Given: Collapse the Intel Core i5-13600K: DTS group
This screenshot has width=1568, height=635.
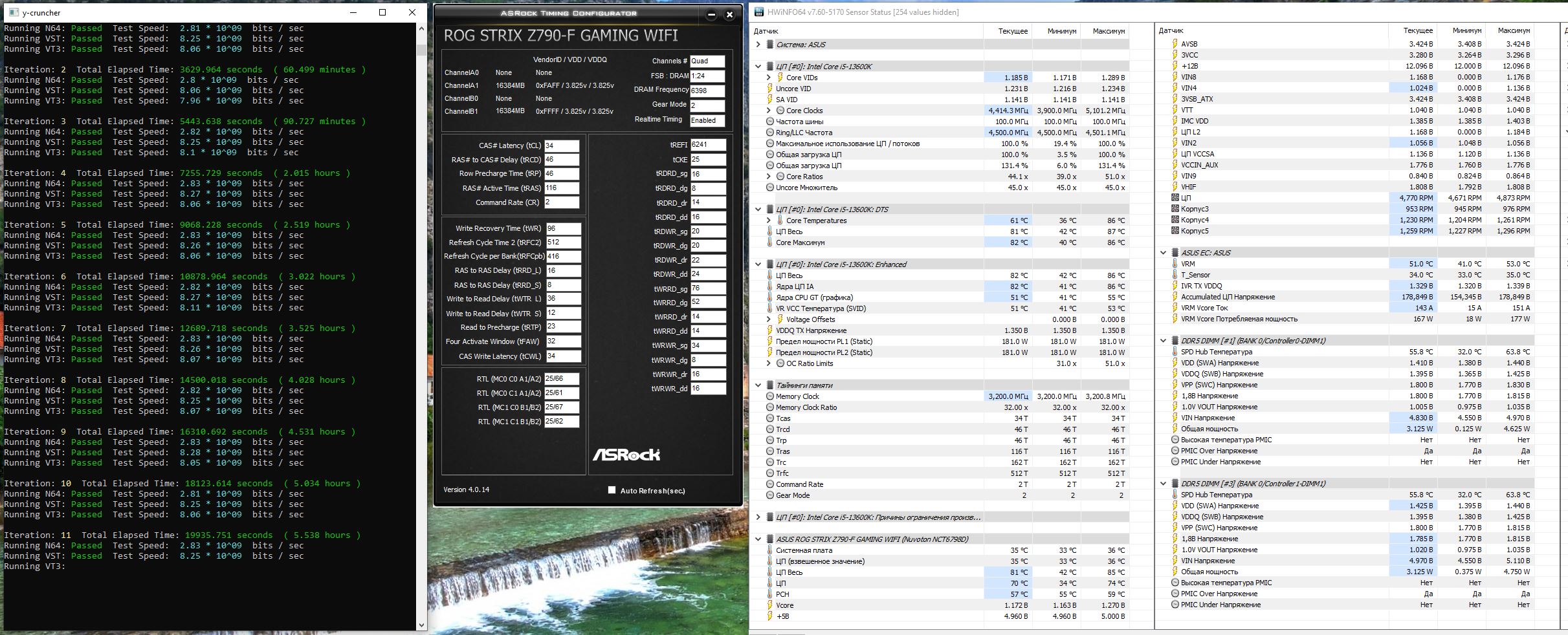Looking at the screenshot, I should [758, 210].
